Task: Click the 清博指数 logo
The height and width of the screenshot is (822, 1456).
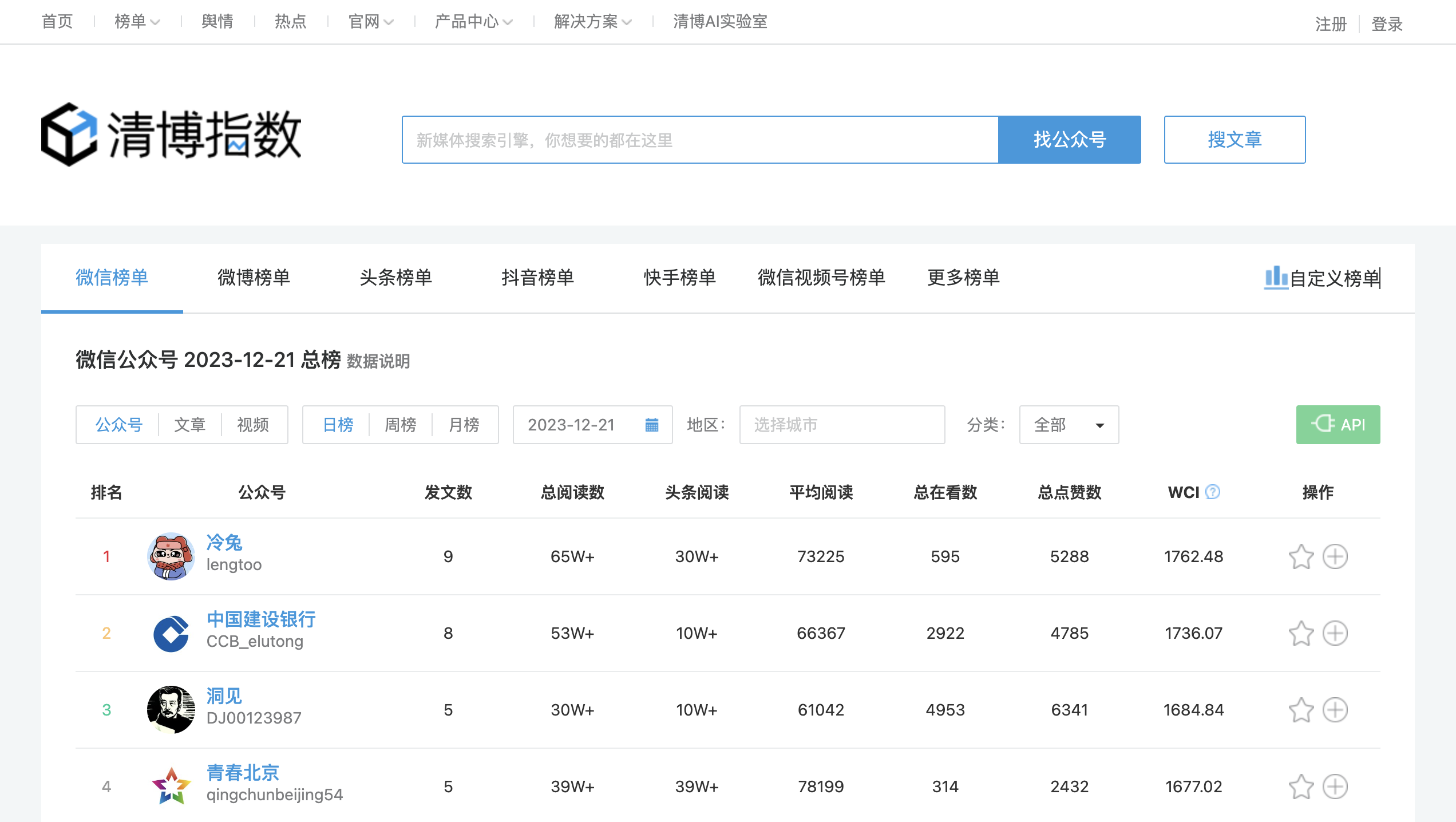Action: pyautogui.click(x=171, y=135)
